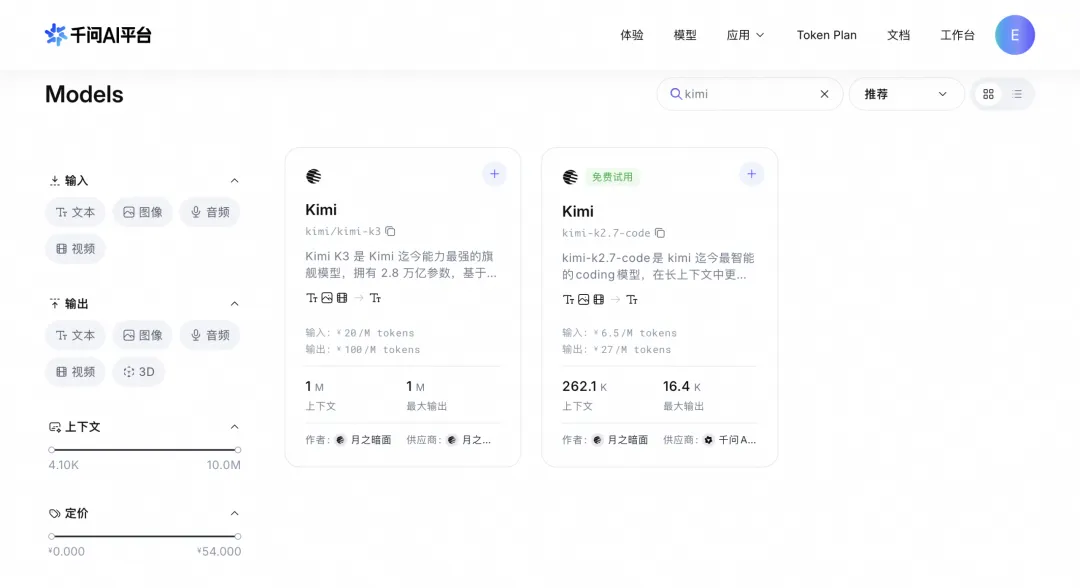Toggle 图像 input filter

(143, 212)
